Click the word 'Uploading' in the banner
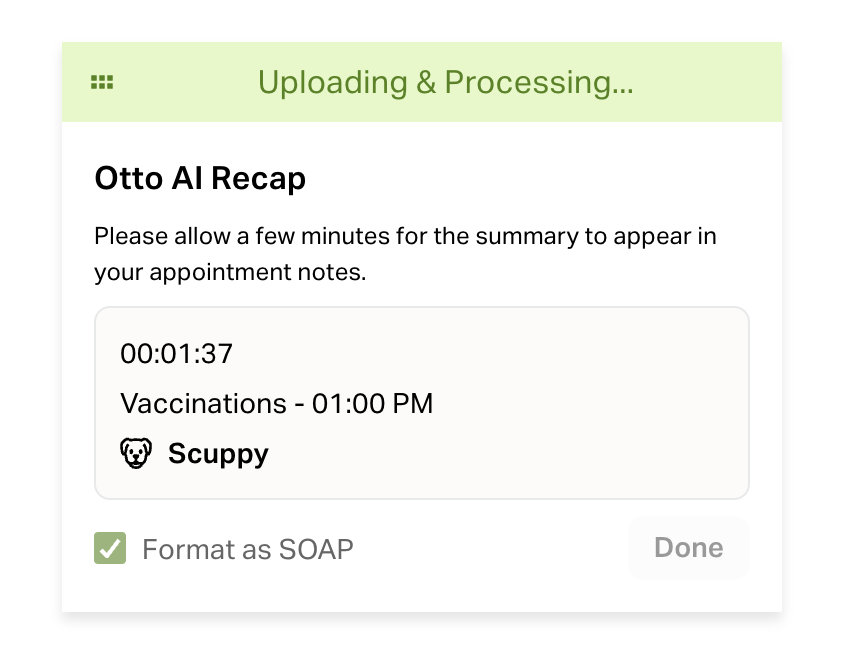 (333, 83)
